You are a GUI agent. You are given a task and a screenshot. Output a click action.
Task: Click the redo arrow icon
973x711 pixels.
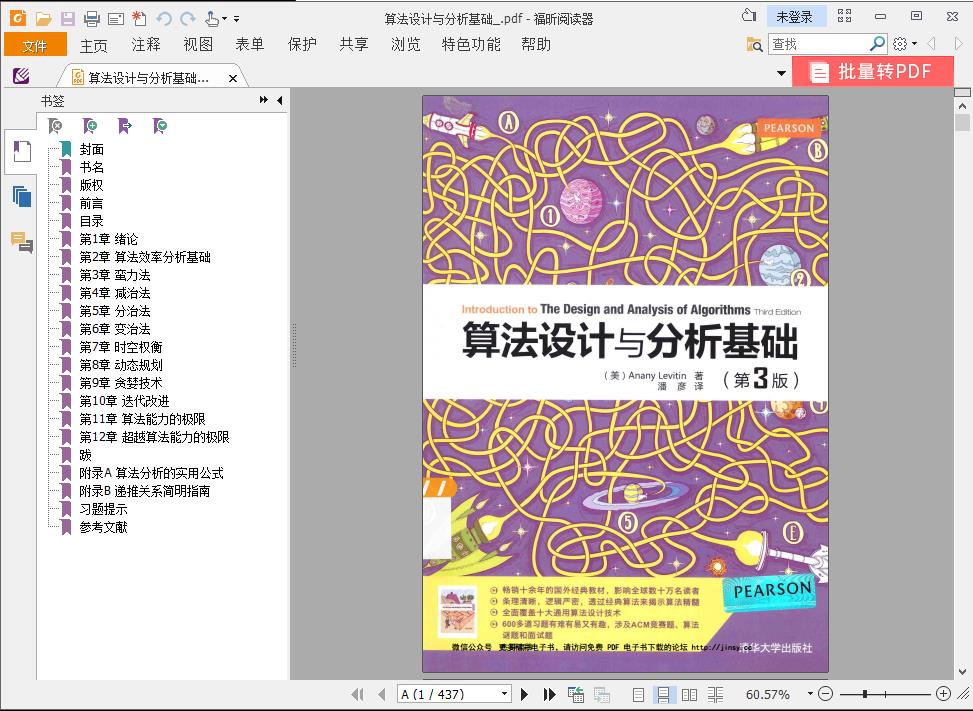point(187,19)
